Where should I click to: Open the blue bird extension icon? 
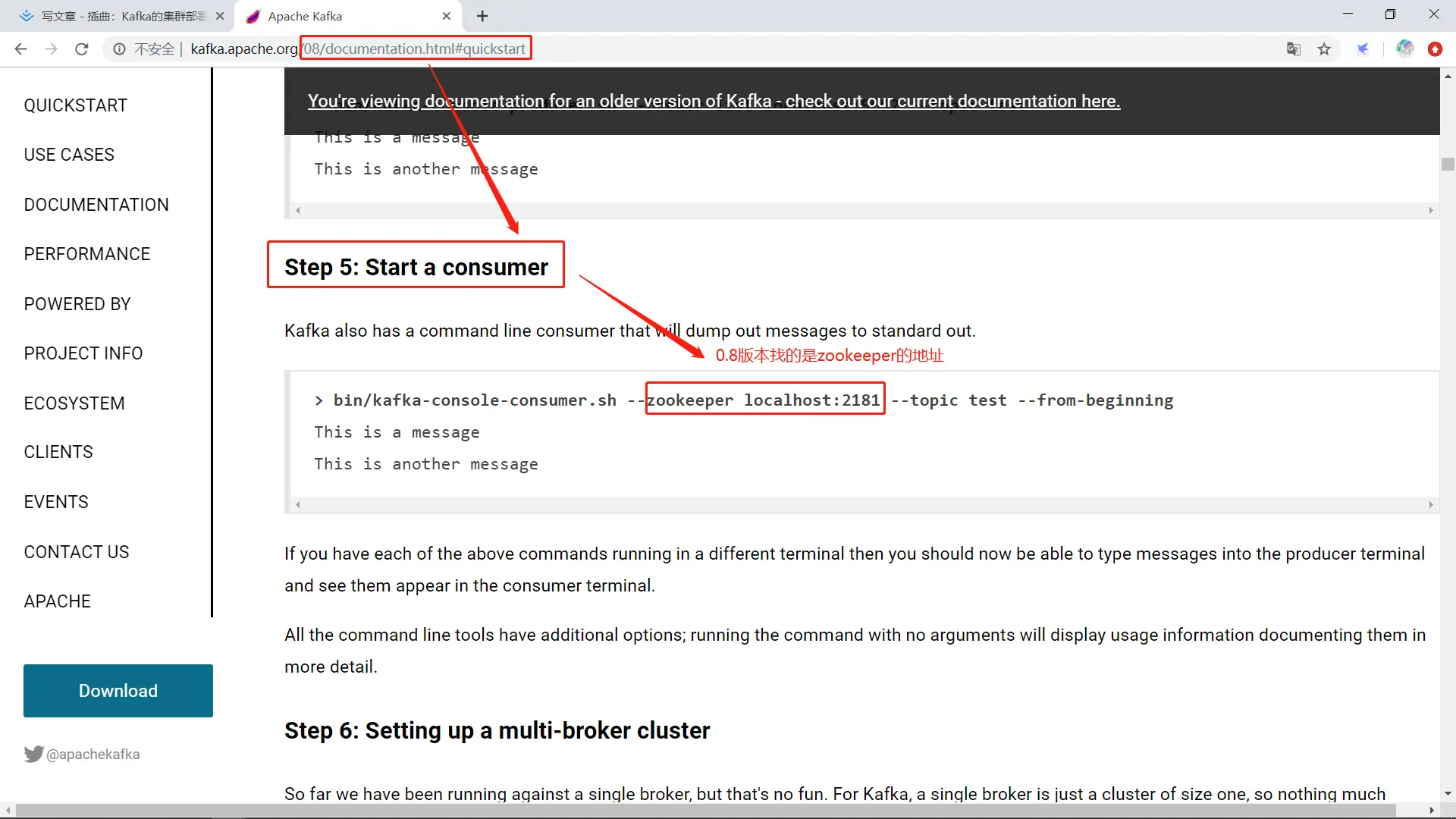pos(1363,49)
